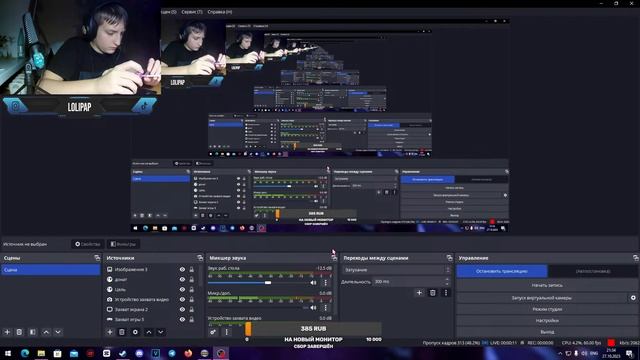The width and height of the screenshot is (640, 360).
Task: Move scene up arrow in Scenes panel
Action: click(46, 332)
